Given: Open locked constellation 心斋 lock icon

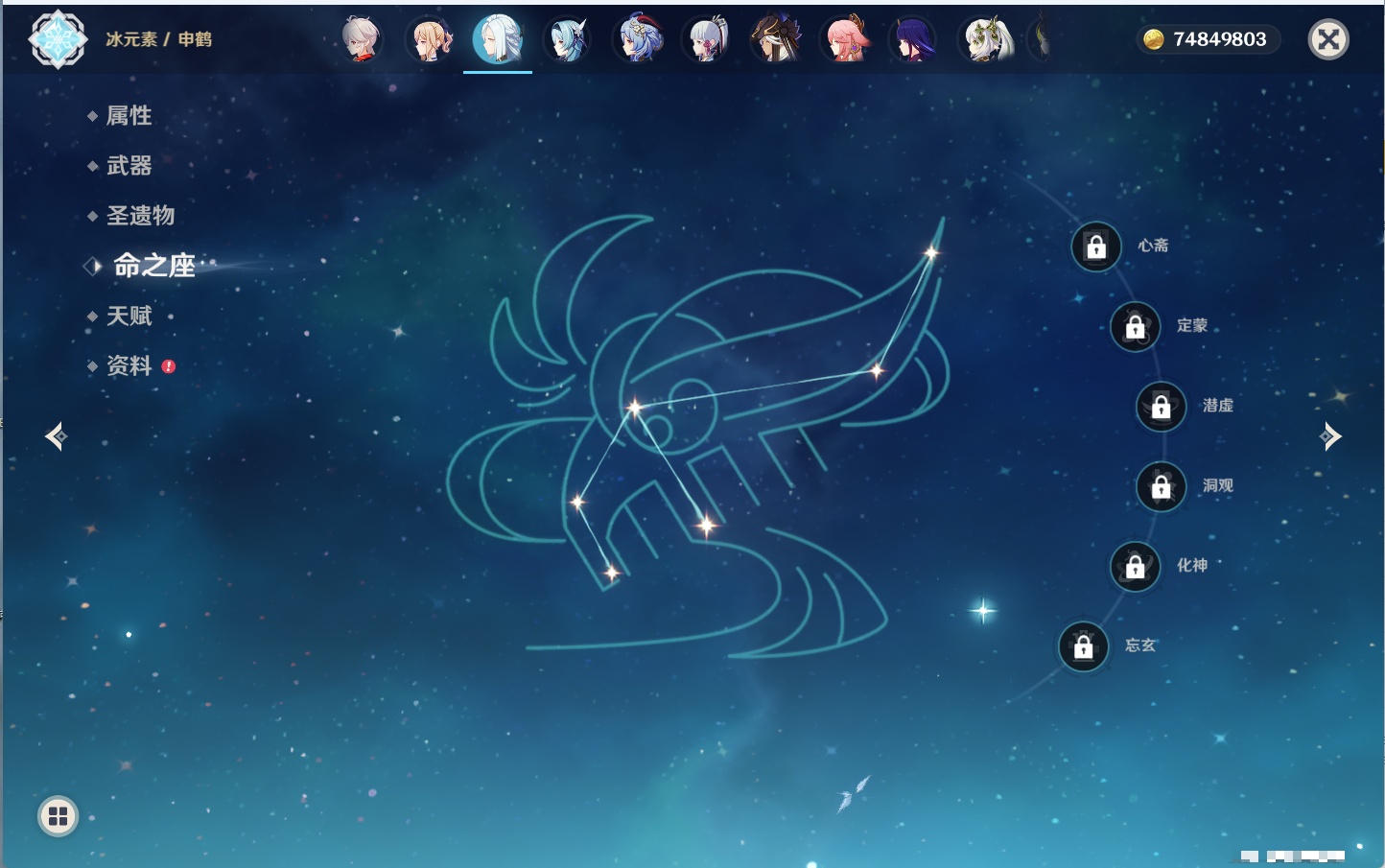Looking at the screenshot, I should 1096,246.
